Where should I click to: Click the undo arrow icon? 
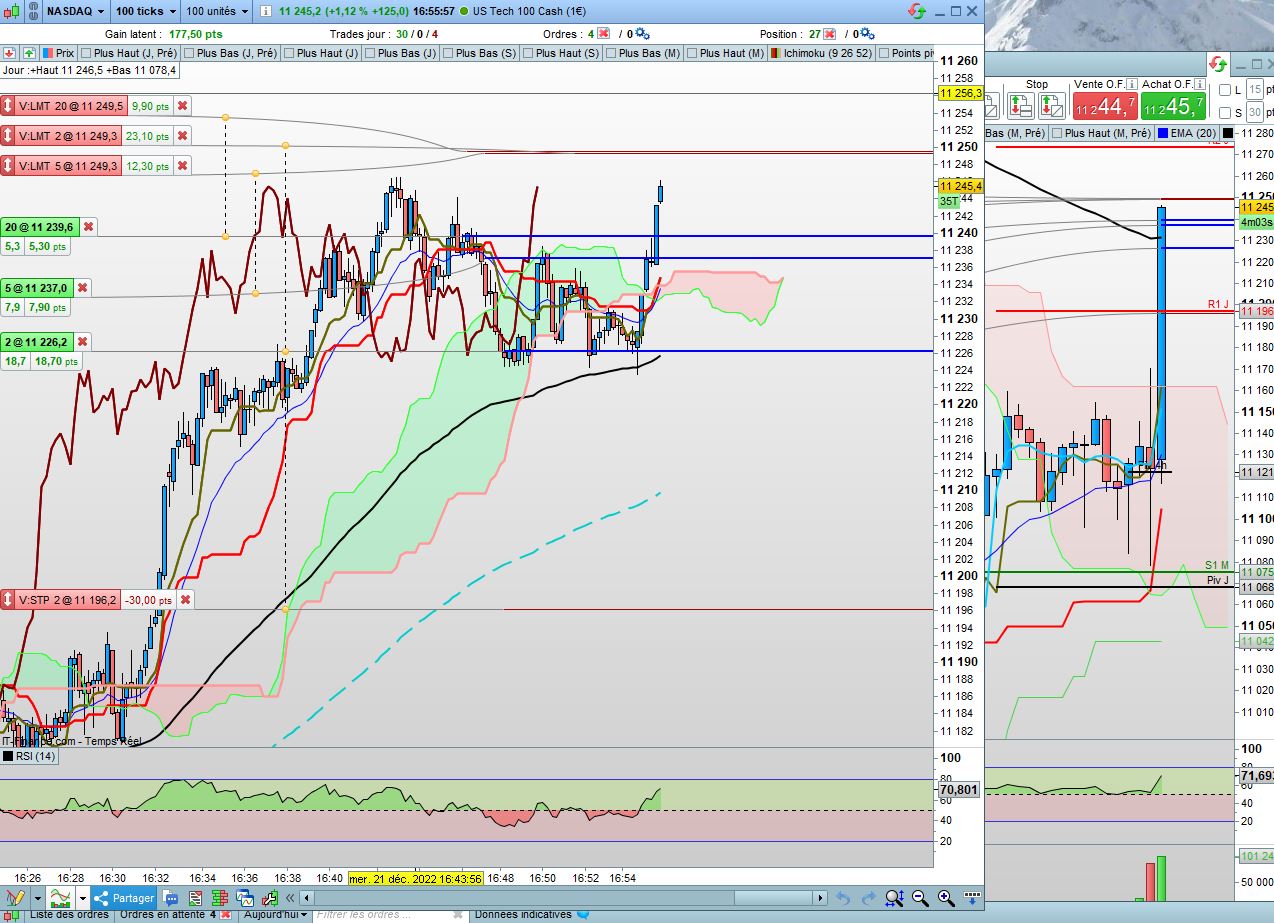click(843, 898)
